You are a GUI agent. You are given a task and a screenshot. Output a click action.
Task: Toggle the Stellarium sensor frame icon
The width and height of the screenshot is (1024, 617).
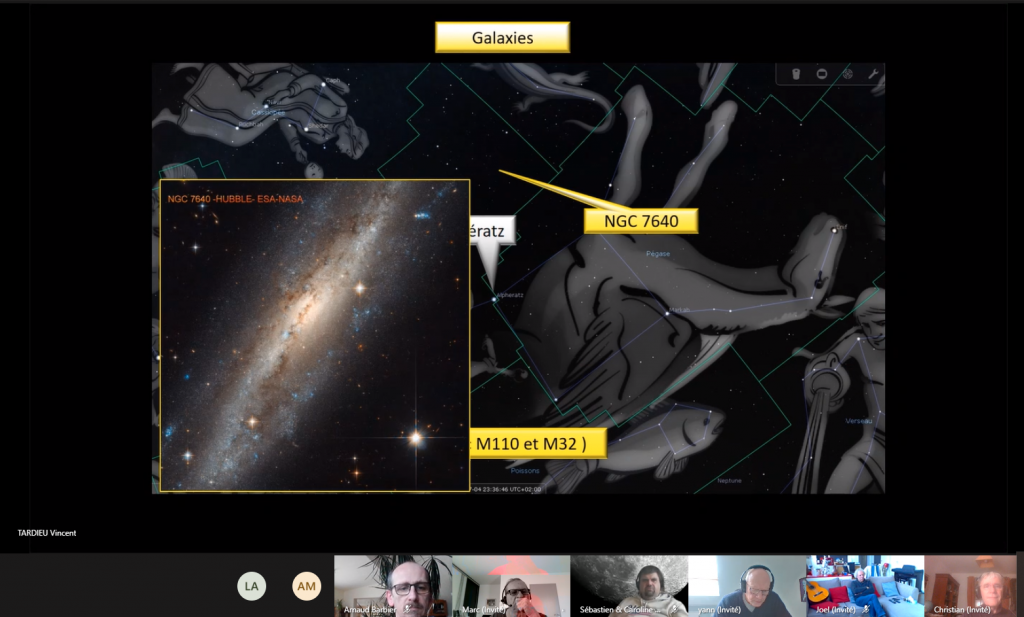click(822, 74)
